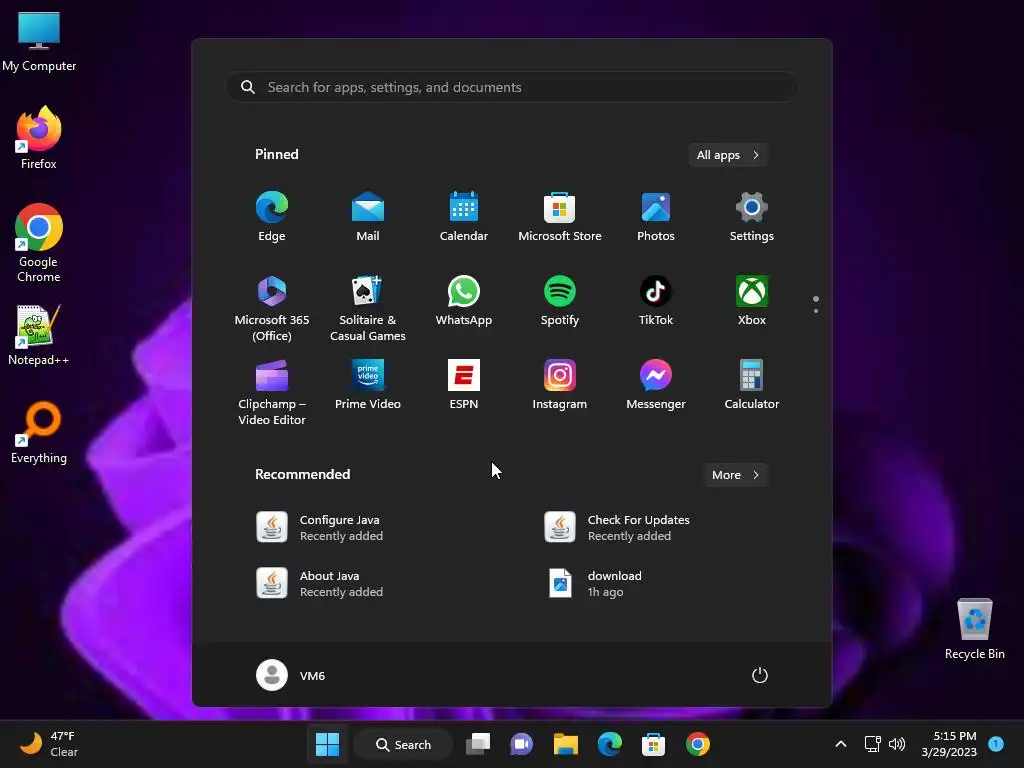Open WhatsApp
The width and height of the screenshot is (1024, 768).
464,301
